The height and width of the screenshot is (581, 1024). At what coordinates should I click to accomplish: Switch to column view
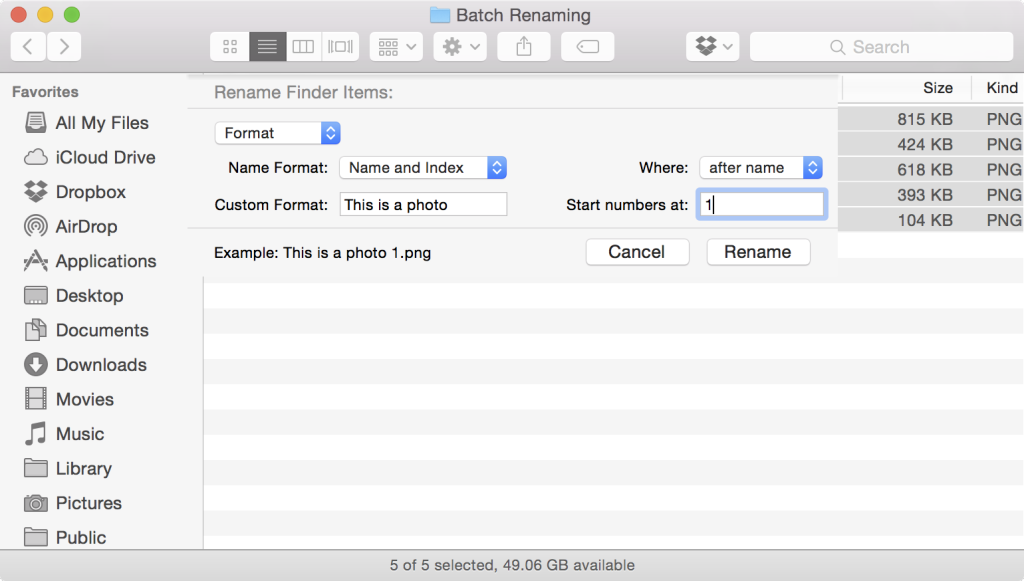tap(304, 46)
